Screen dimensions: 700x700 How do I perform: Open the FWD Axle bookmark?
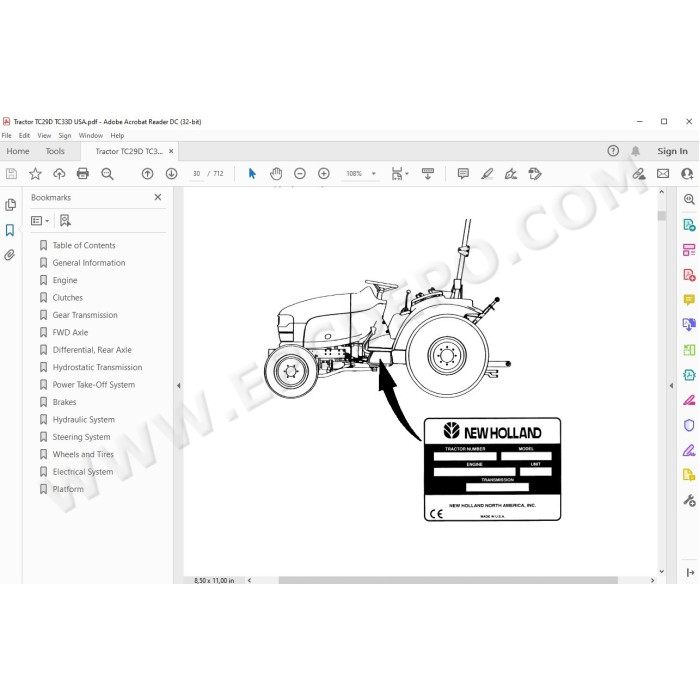coord(70,332)
